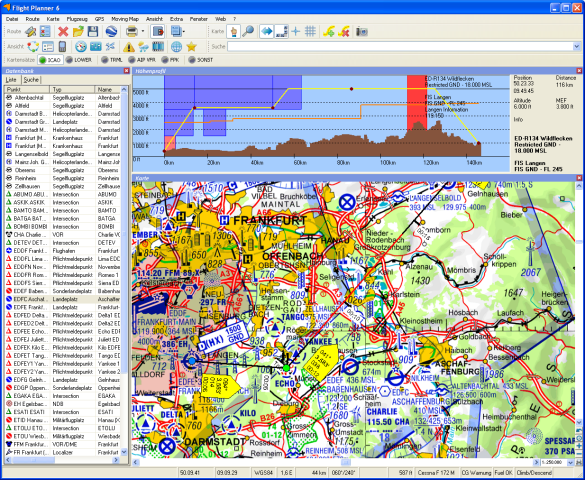Screen dimensions: 585x480
Task: Click the add waypoint yellow-green plus icon
Action: pyautogui.click(x=329, y=32)
